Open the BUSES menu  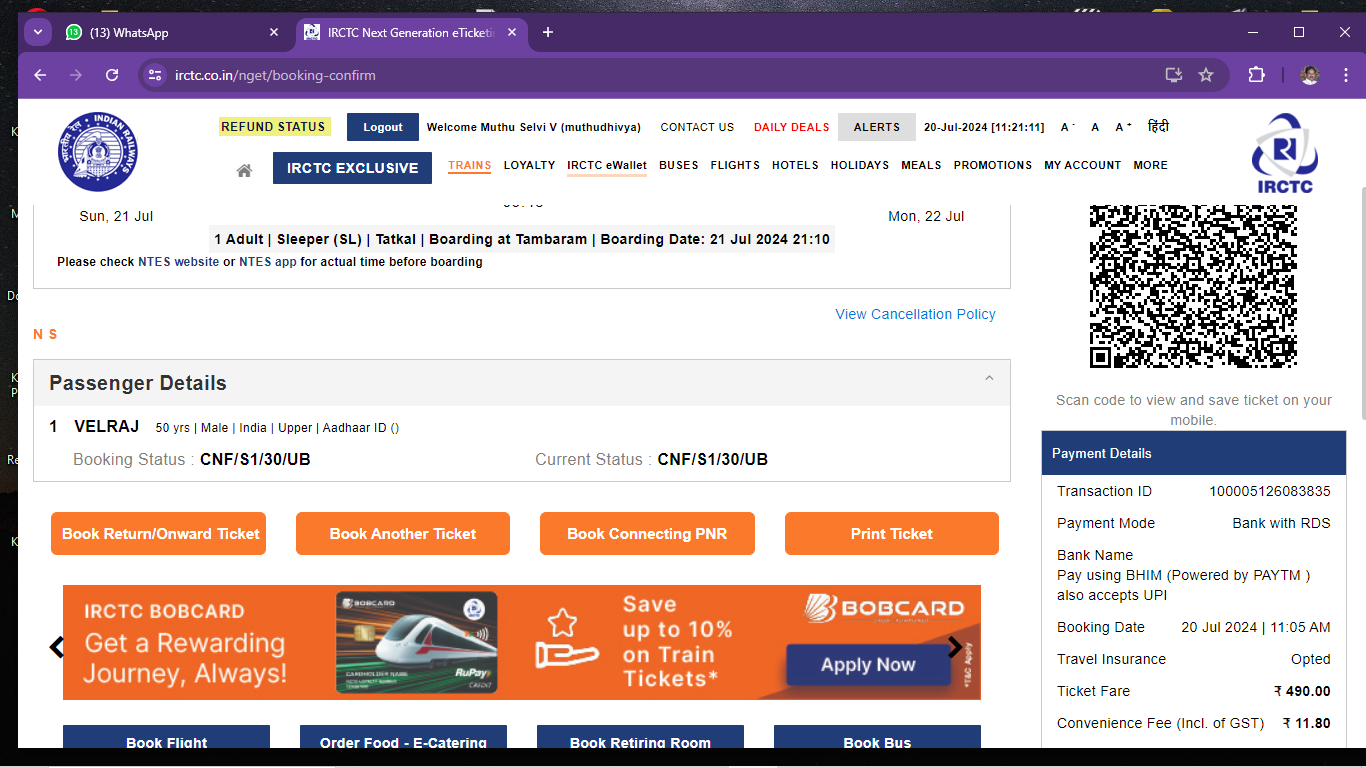click(x=679, y=165)
